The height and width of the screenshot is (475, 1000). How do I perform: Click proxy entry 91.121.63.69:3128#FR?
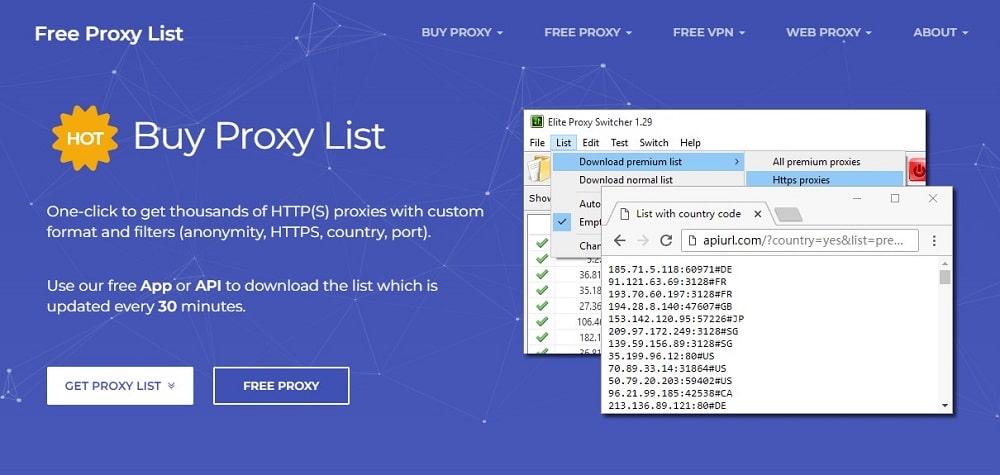coord(667,282)
